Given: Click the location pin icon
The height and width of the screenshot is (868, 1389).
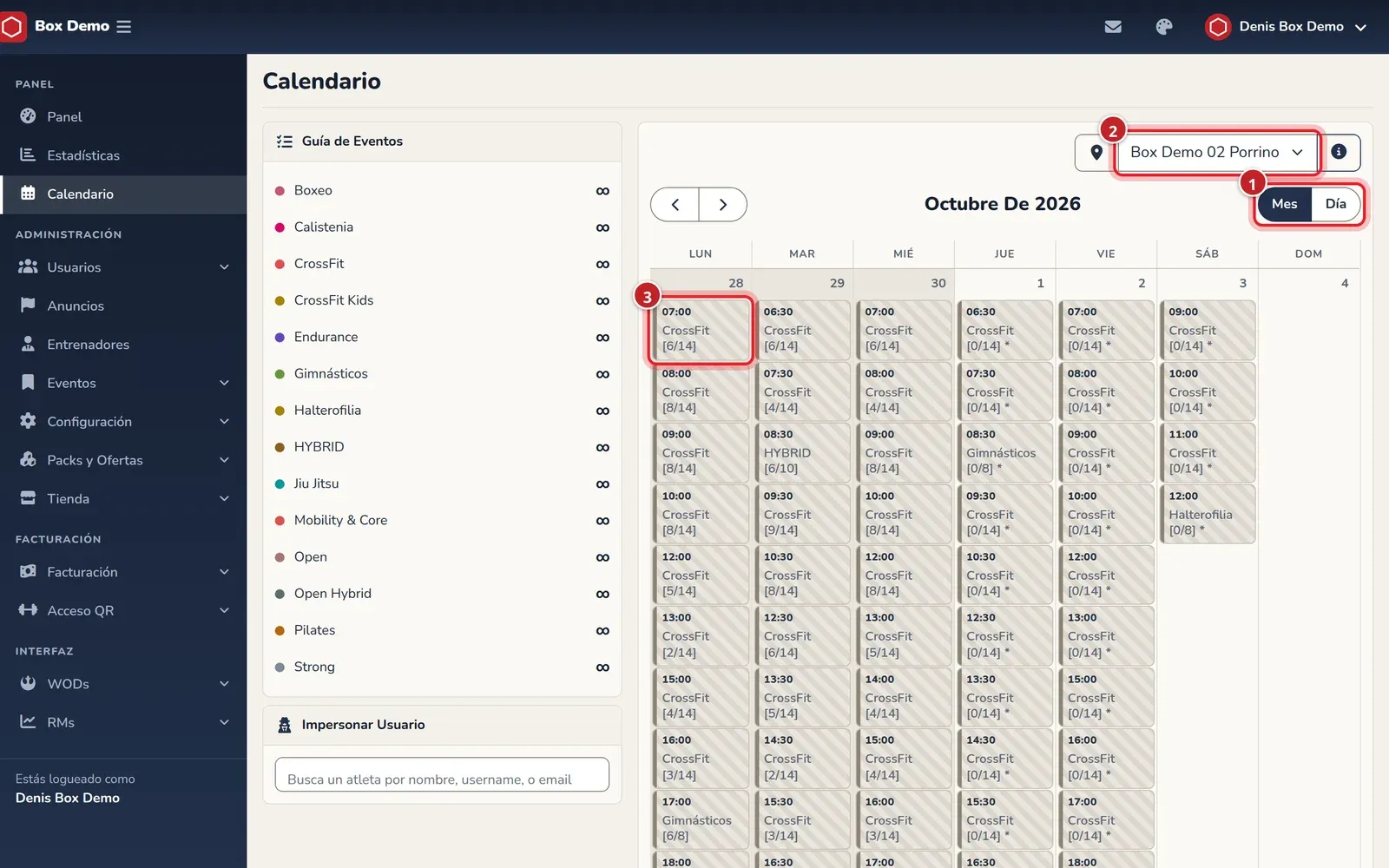Looking at the screenshot, I should [x=1096, y=153].
